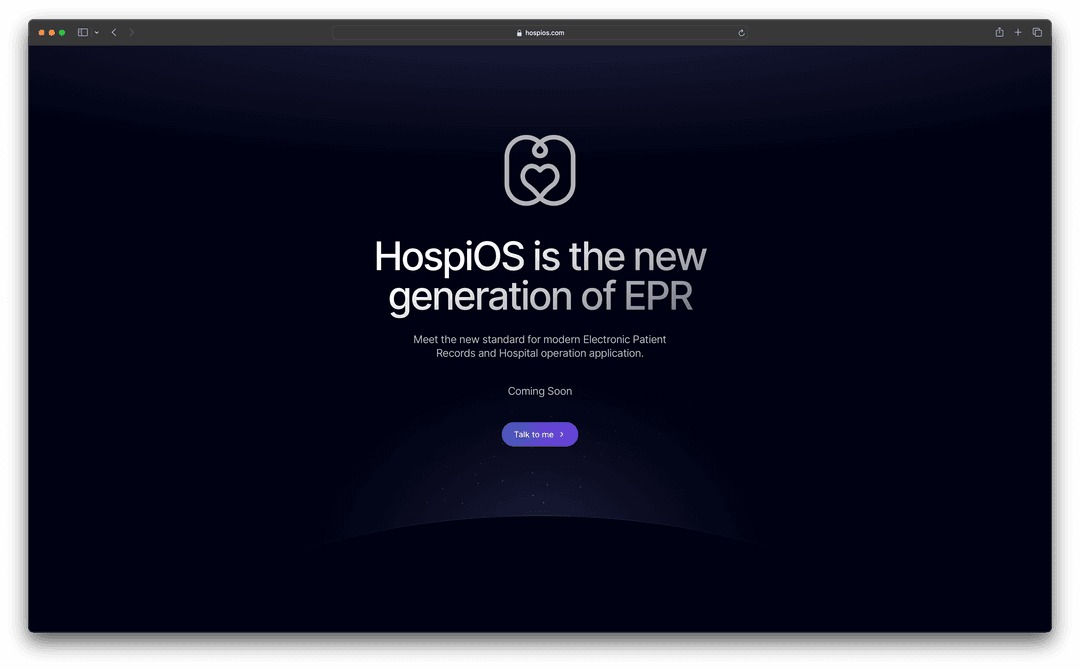
Task: Show the tab overview icon
Action: point(1037,33)
